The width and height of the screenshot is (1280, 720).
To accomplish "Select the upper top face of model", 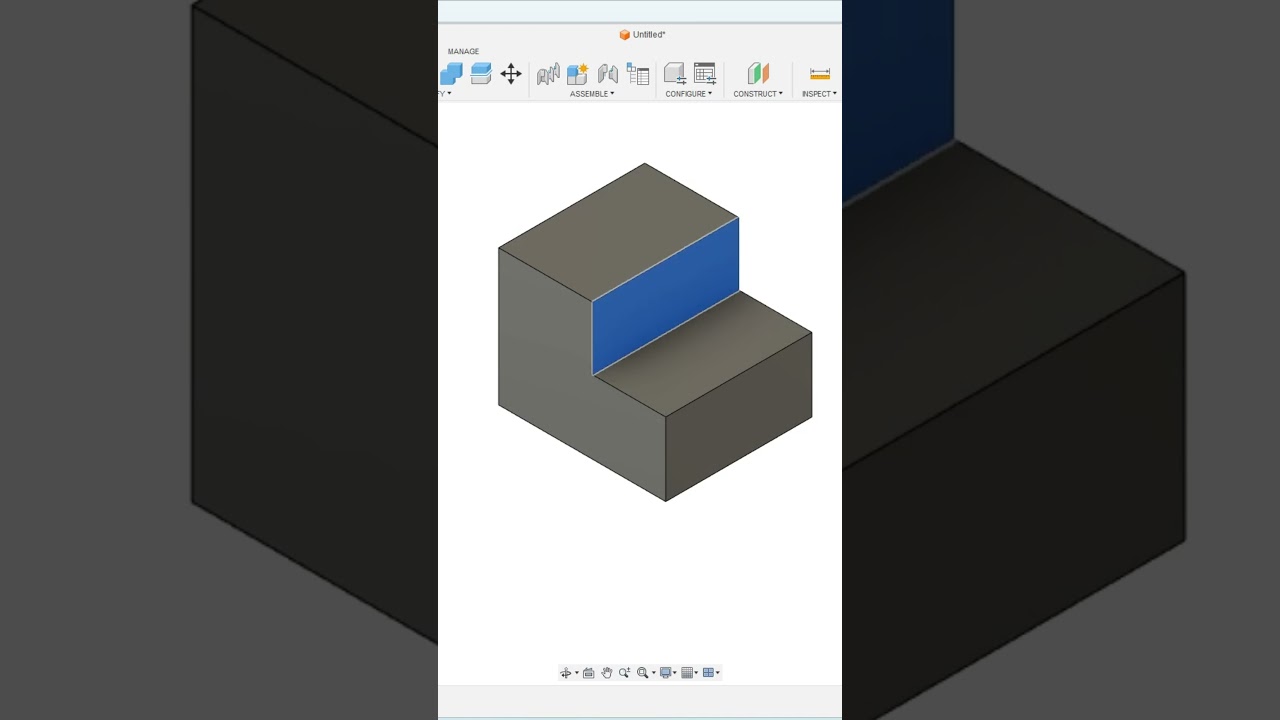I will point(620,232).
